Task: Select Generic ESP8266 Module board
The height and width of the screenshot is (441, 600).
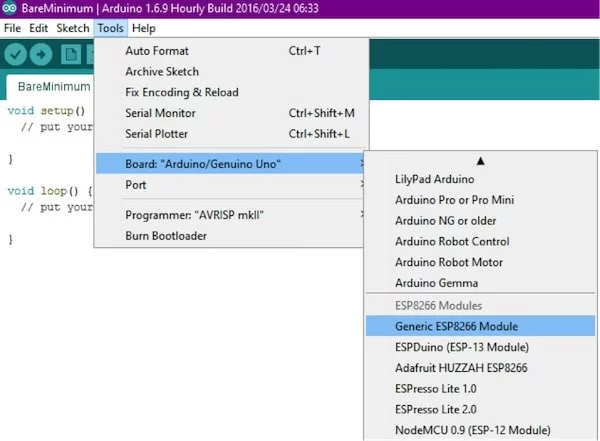Action: 481,326
